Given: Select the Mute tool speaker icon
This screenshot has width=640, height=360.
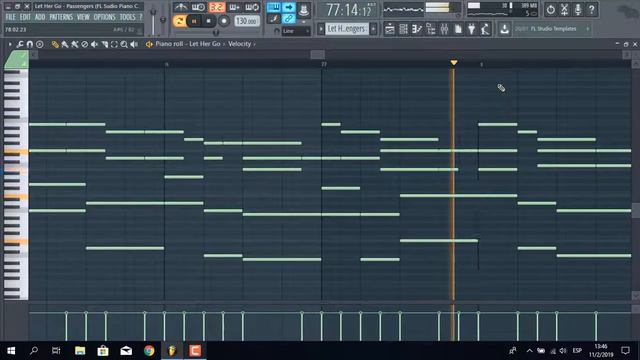Looking at the screenshot, I should (x=94, y=44).
